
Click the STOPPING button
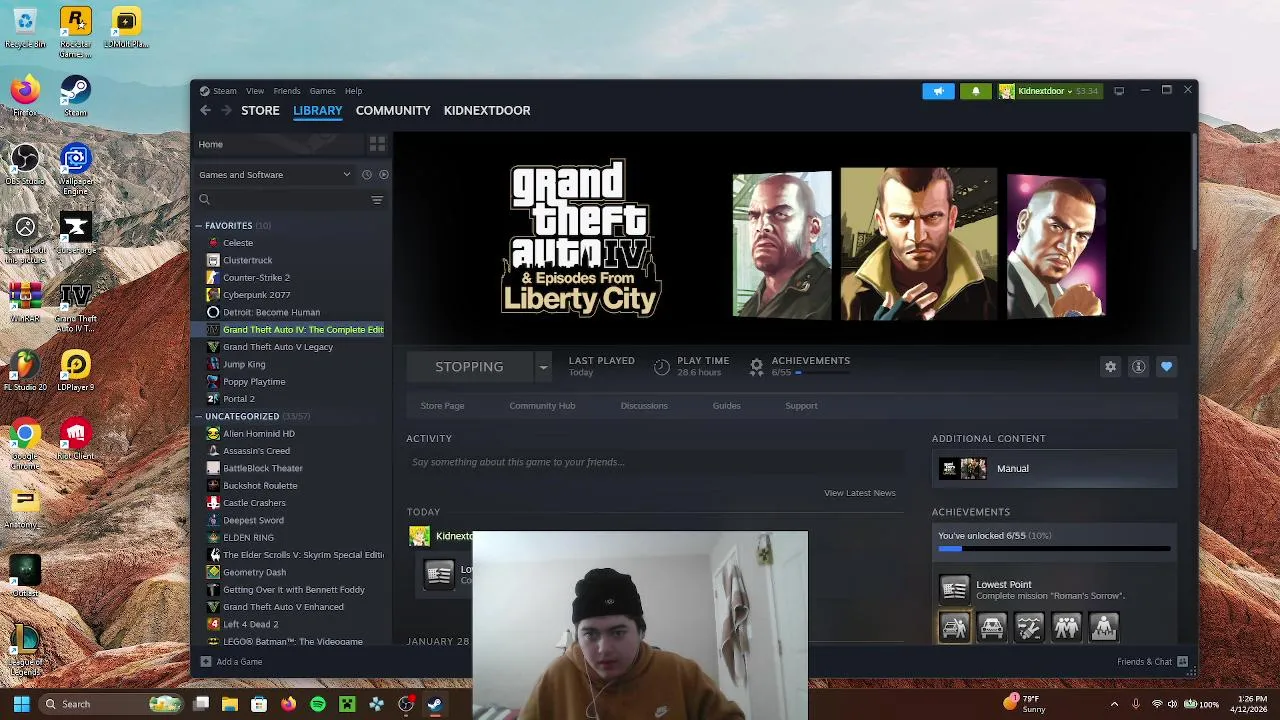pyautogui.click(x=469, y=367)
